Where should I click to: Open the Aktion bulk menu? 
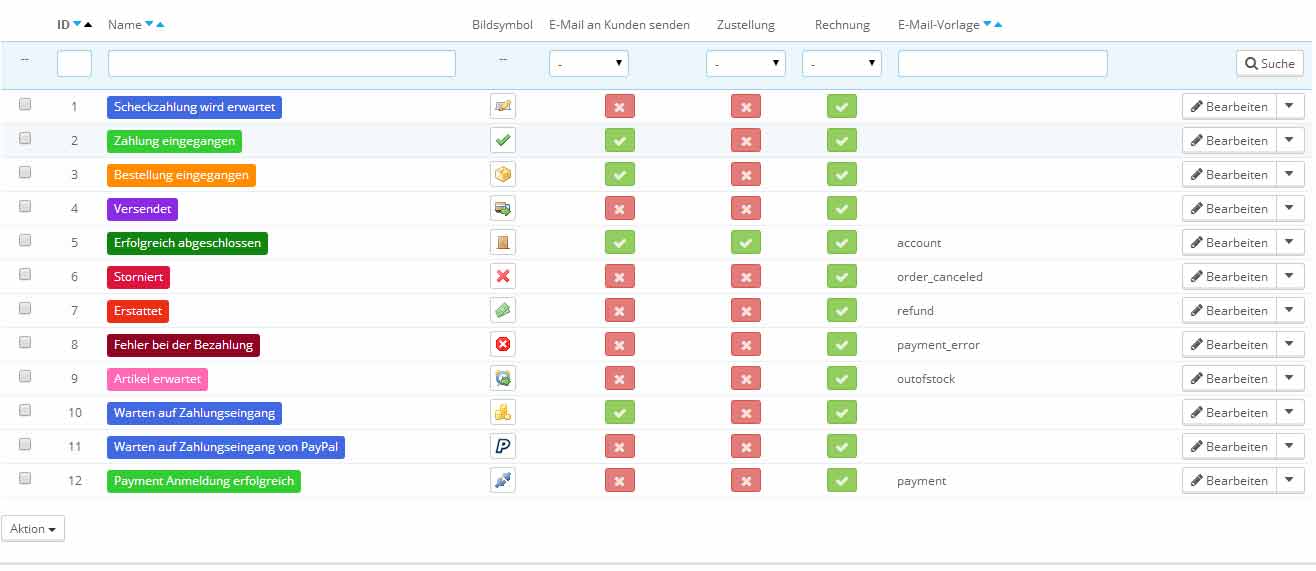[33, 529]
